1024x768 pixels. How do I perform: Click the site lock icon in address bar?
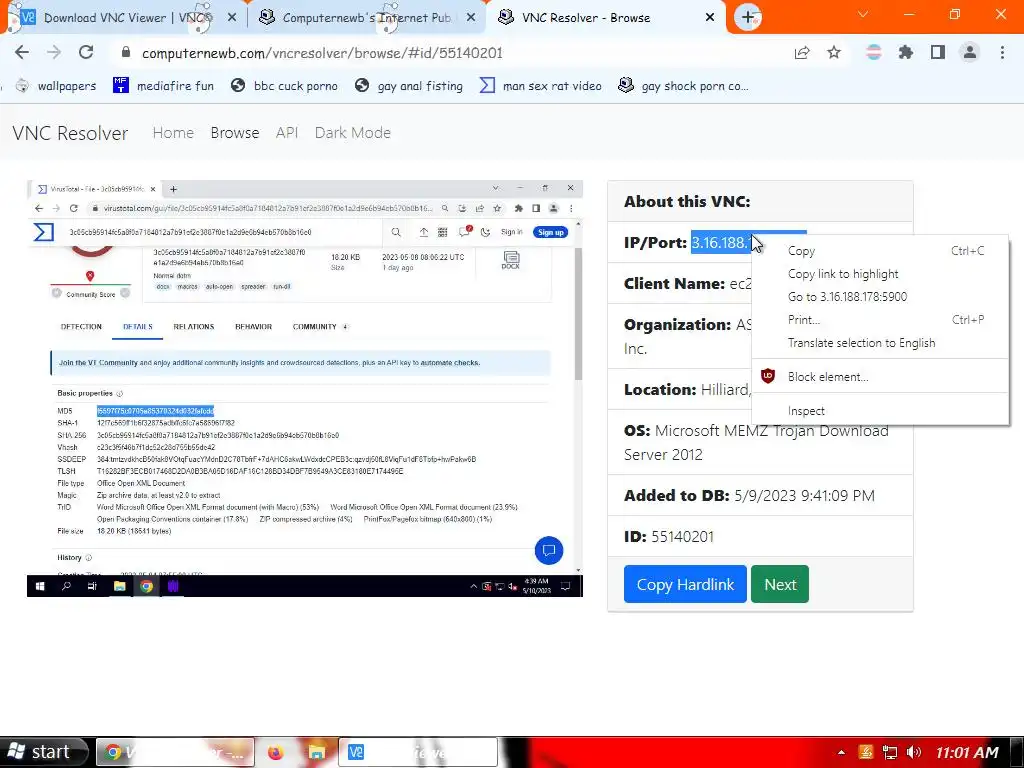126,53
